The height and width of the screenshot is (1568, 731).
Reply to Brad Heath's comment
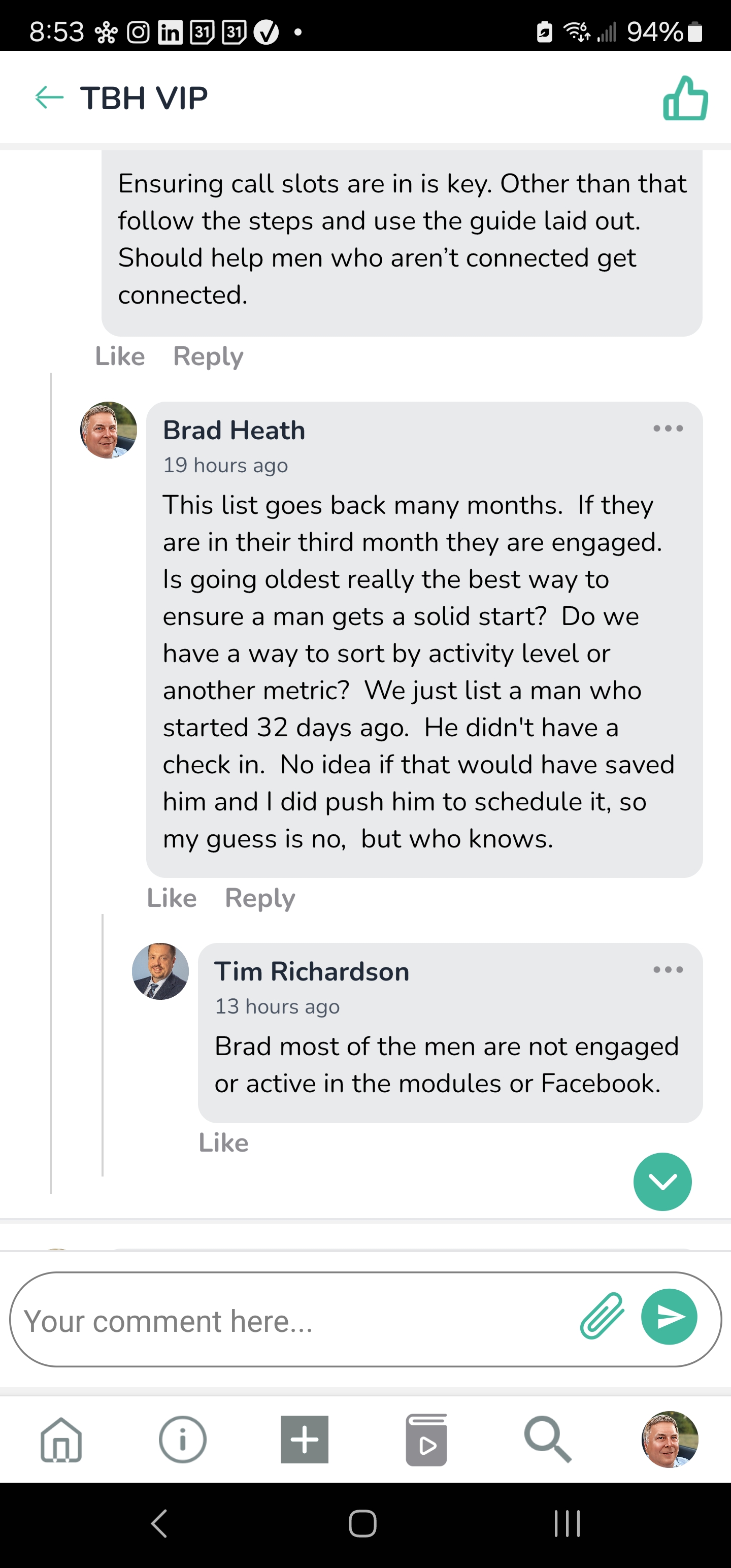260,898
